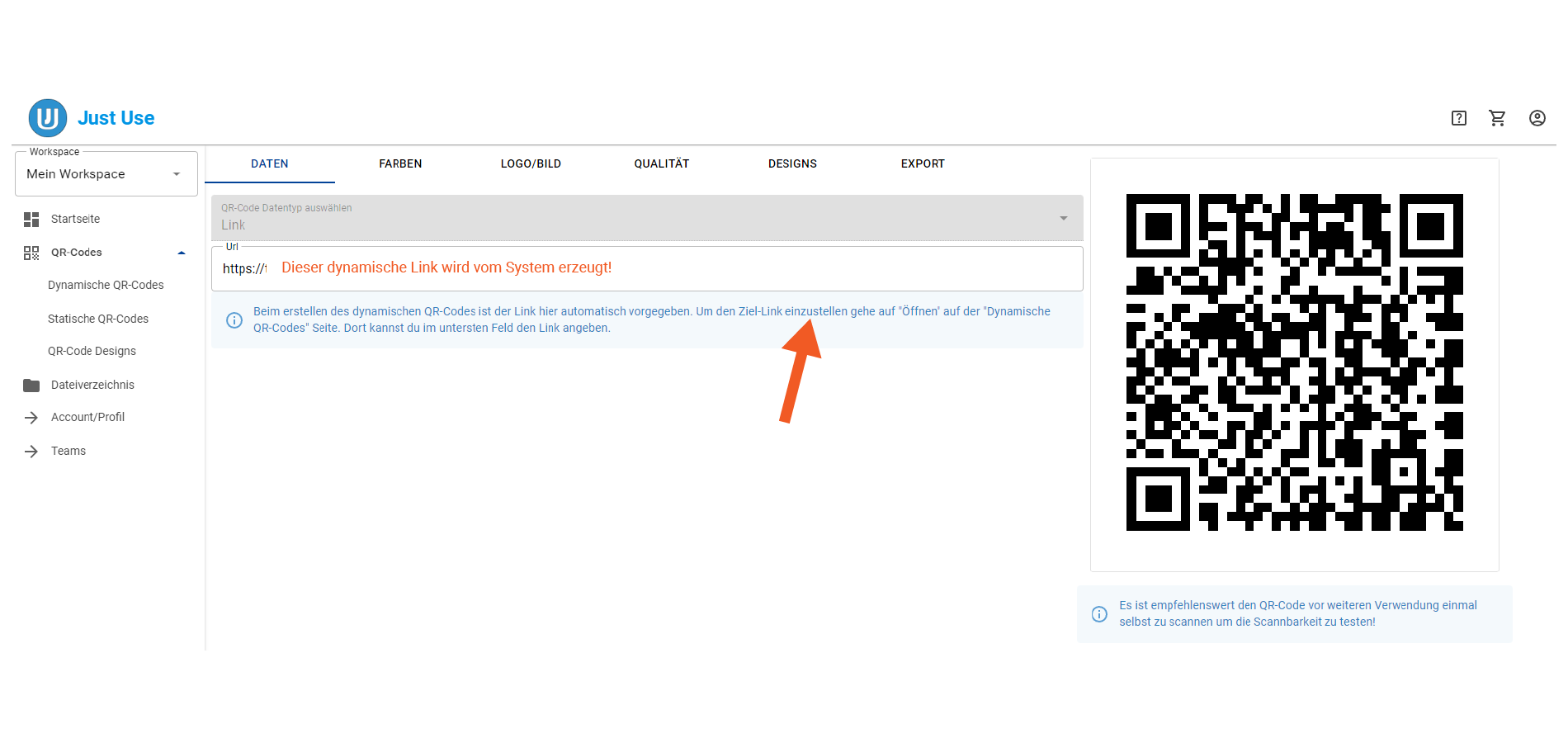Screen dimensions: 1568x743
Task: Click the info icon in URL hint box
Action: [x=234, y=319]
